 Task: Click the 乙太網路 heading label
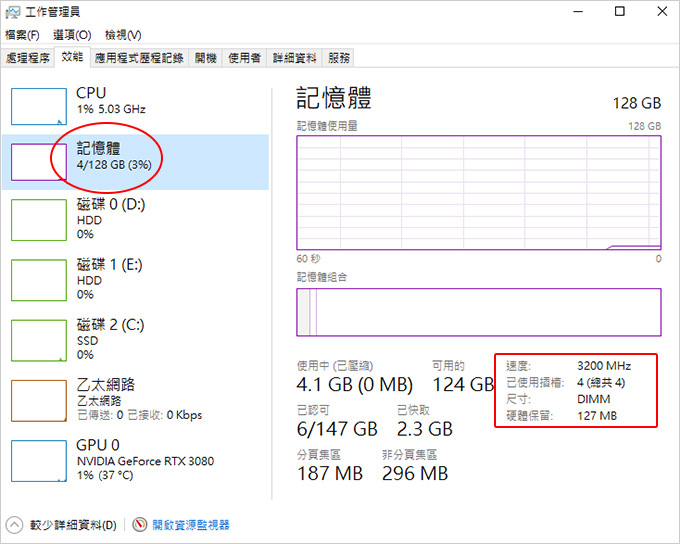[x=106, y=384]
